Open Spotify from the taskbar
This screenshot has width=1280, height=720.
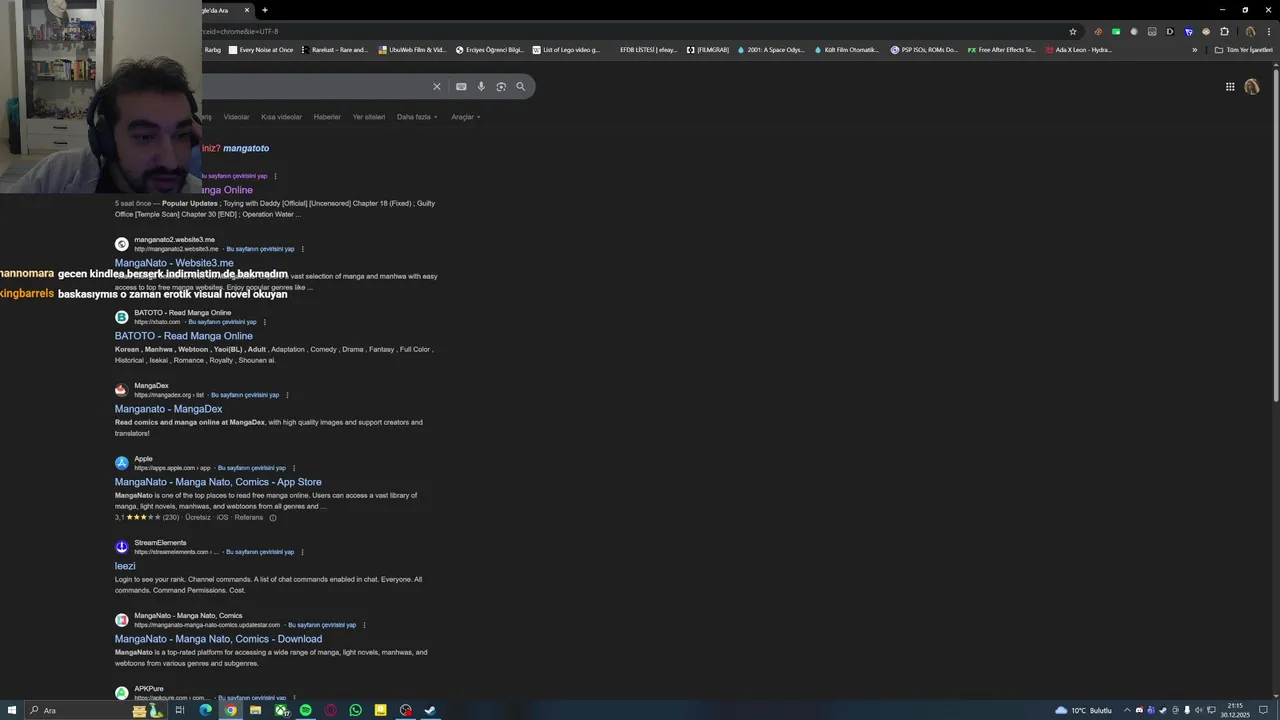(x=305, y=710)
